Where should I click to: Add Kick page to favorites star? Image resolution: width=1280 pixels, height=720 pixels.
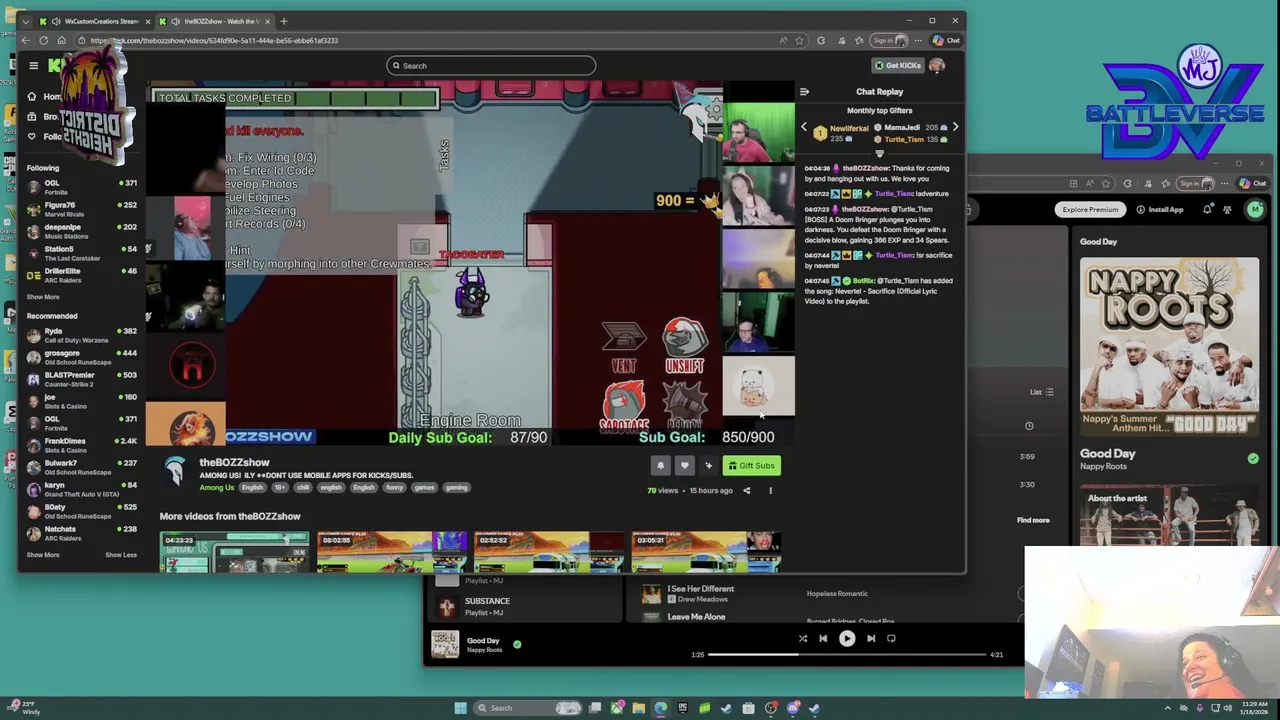click(799, 41)
